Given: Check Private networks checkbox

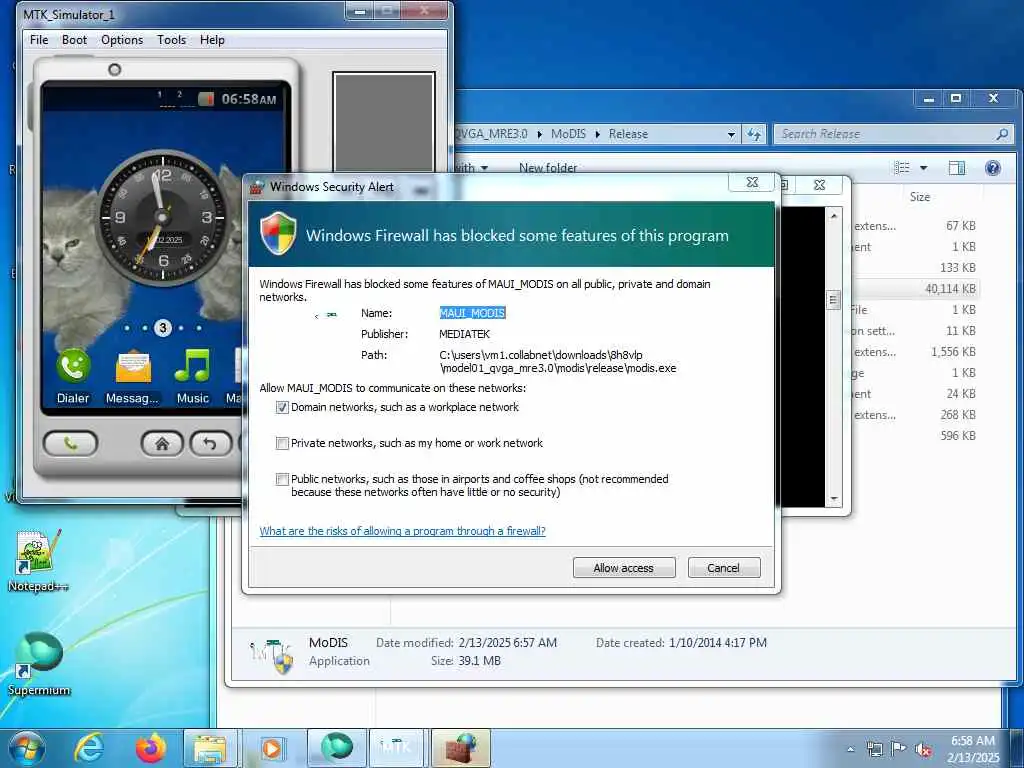Looking at the screenshot, I should coord(282,443).
